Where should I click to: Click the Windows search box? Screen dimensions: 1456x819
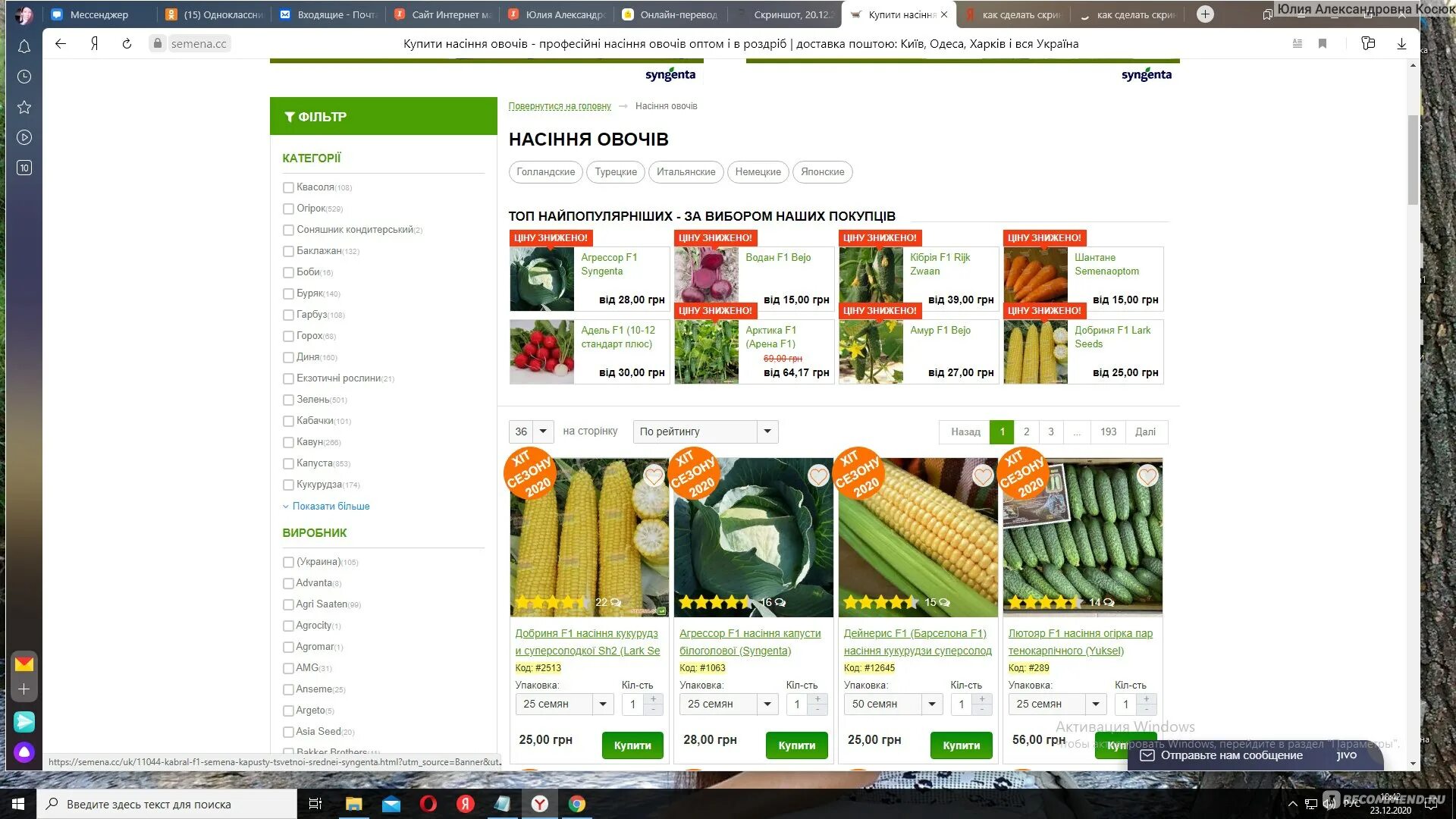pyautogui.click(x=167, y=804)
